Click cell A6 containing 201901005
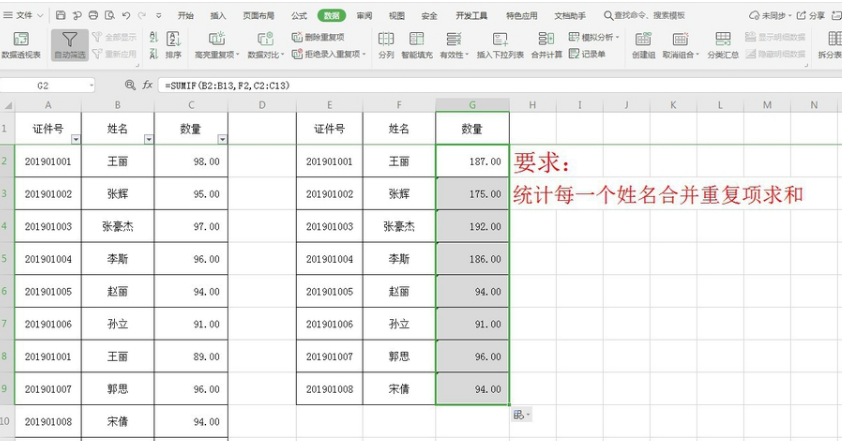This screenshot has height=441, width=842. [48, 291]
